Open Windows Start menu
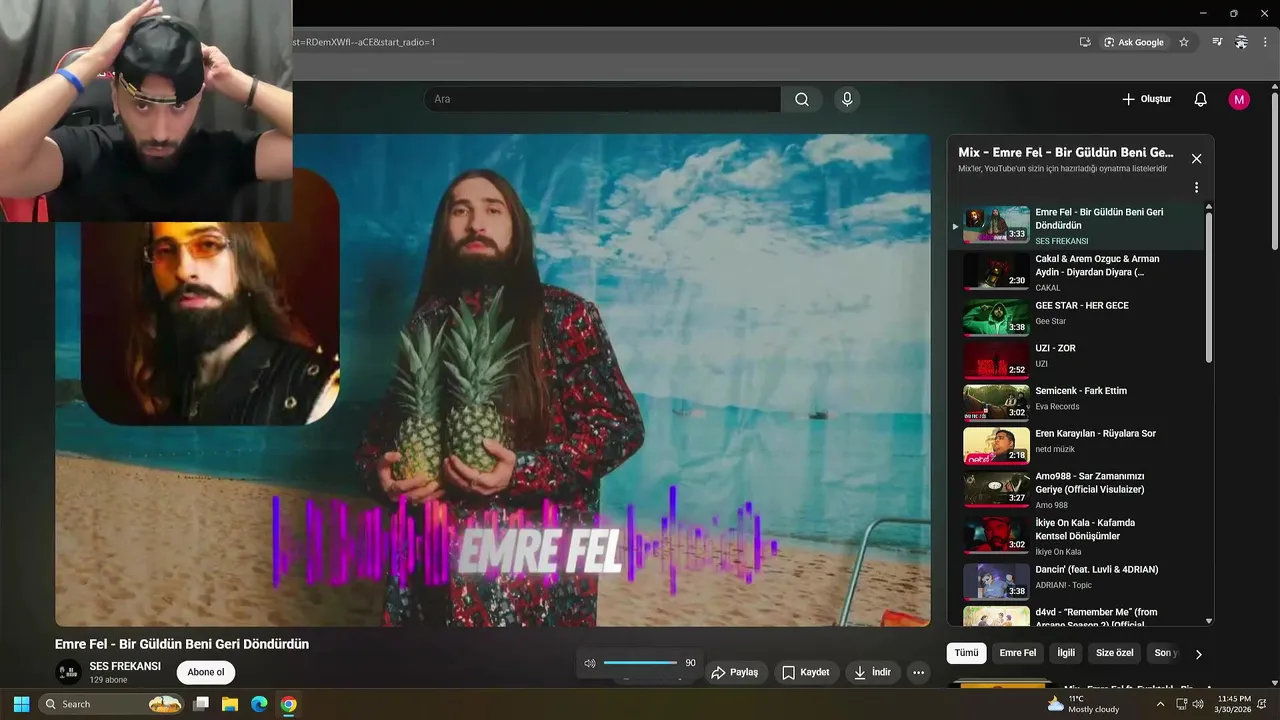The image size is (1280, 720). [x=21, y=704]
